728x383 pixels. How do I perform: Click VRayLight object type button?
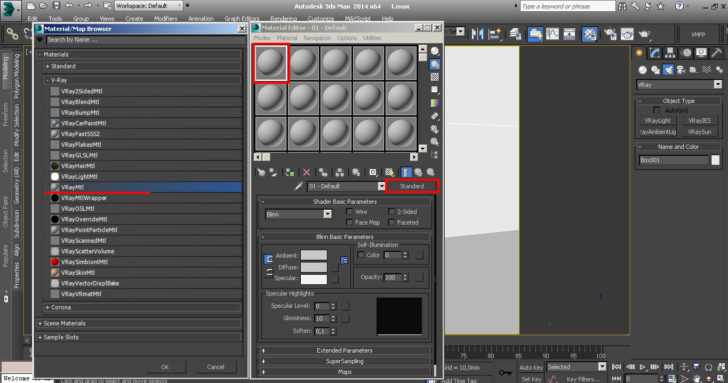coord(657,121)
